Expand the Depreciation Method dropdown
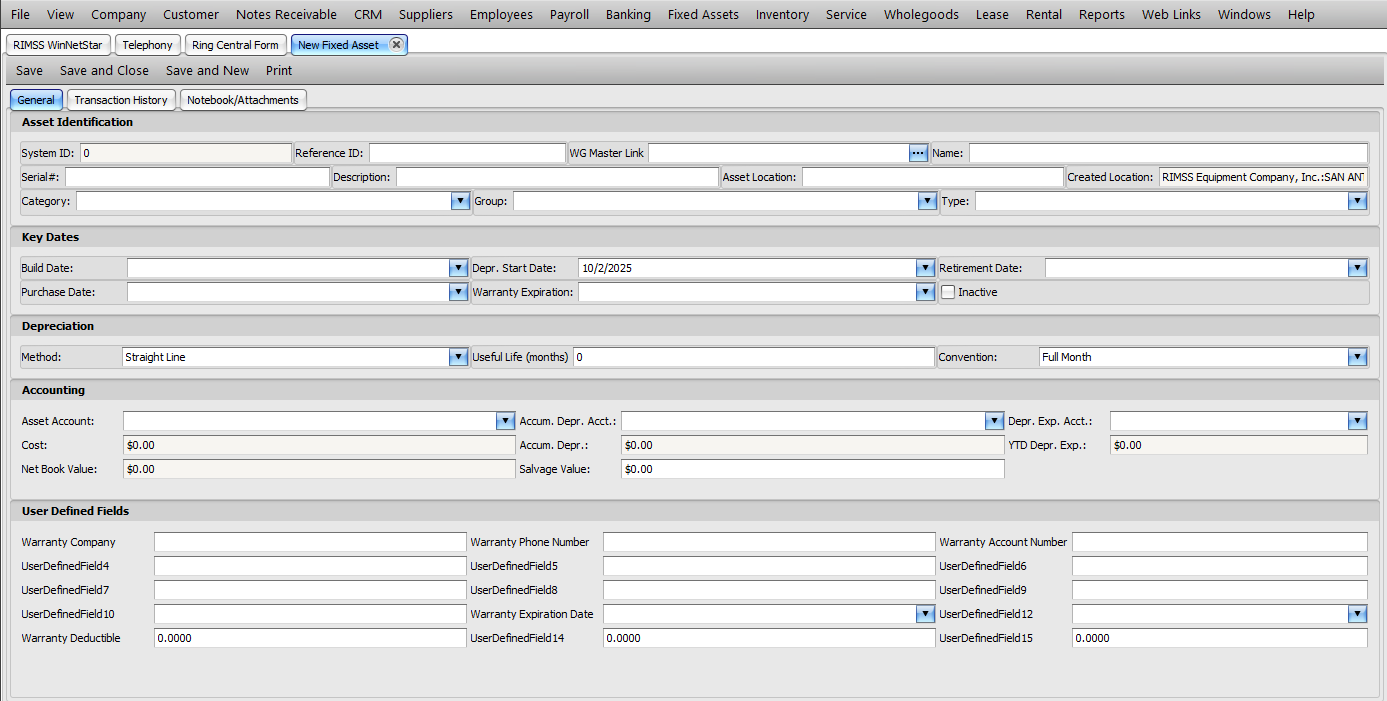This screenshot has height=701, width=1387. coord(458,357)
